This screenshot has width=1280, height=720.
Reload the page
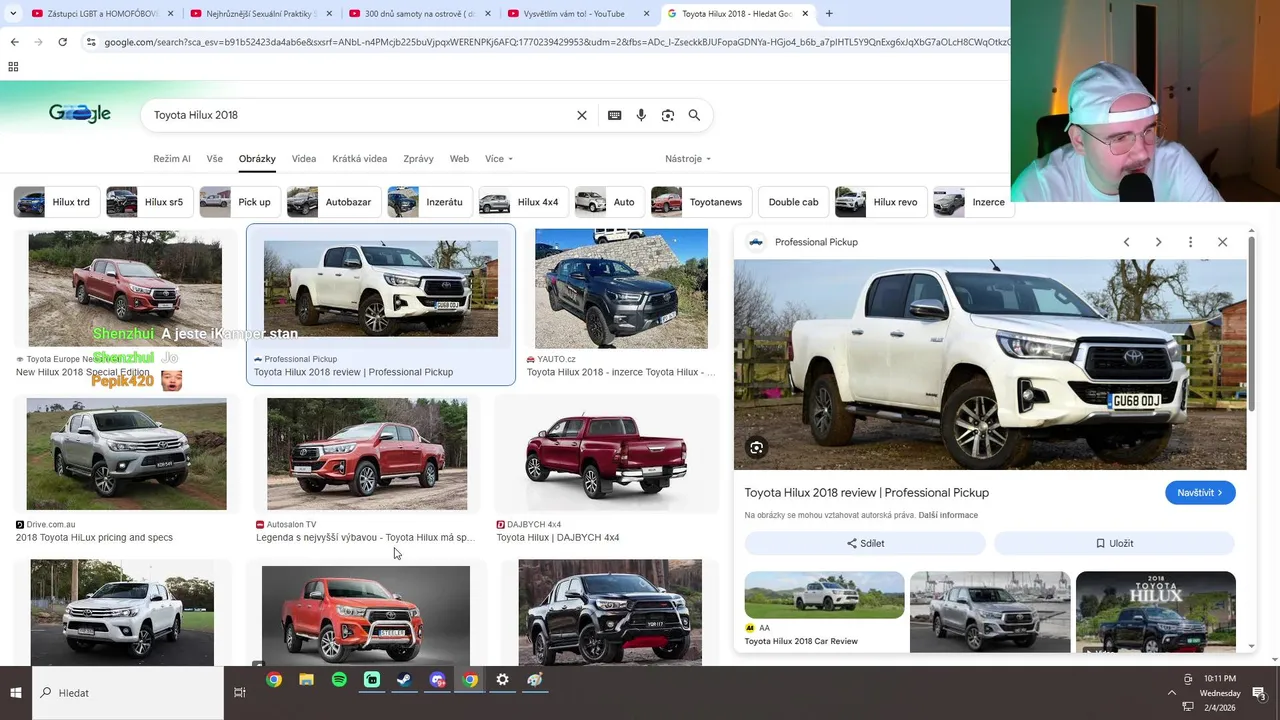pos(62,42)
